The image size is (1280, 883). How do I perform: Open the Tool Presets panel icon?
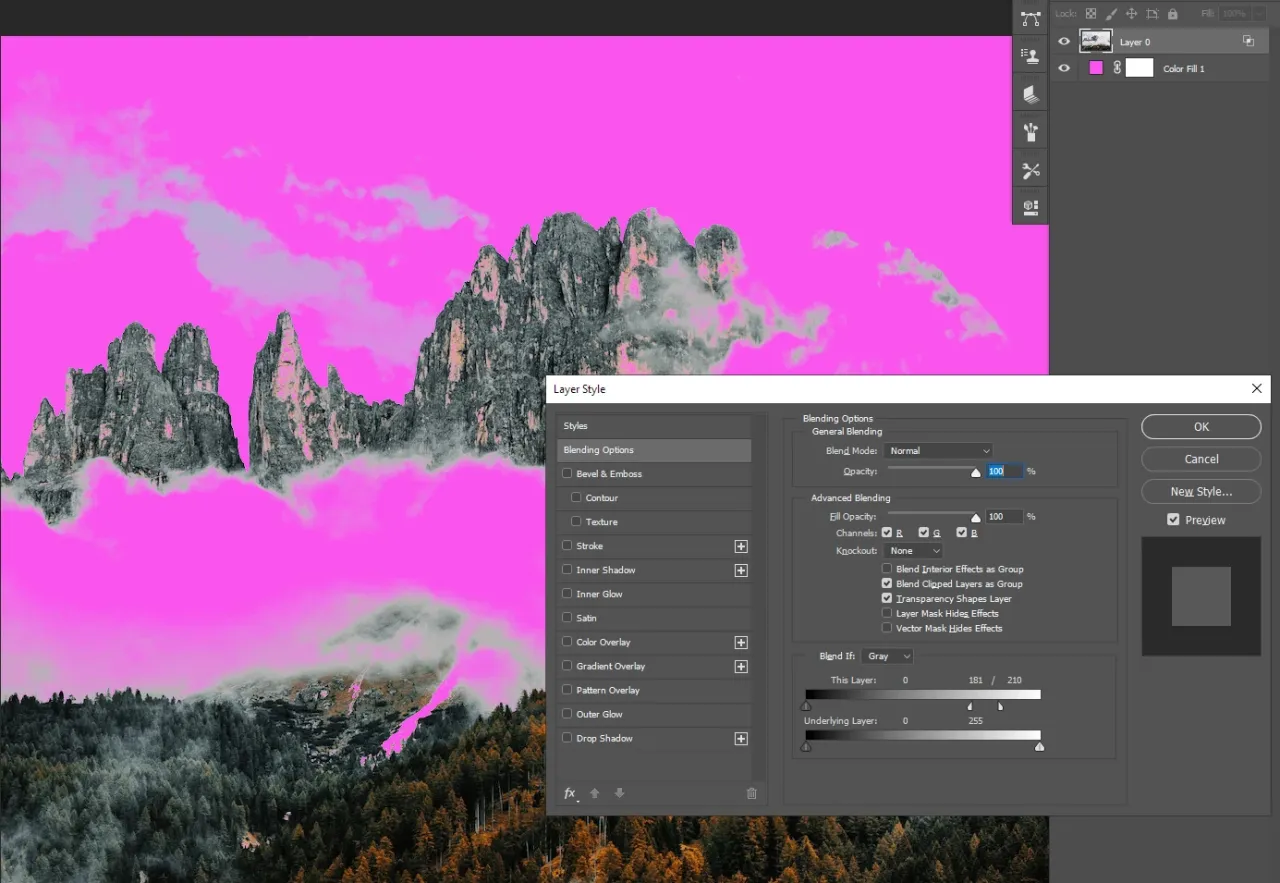pyautogui.click(x=1030, y=170)
